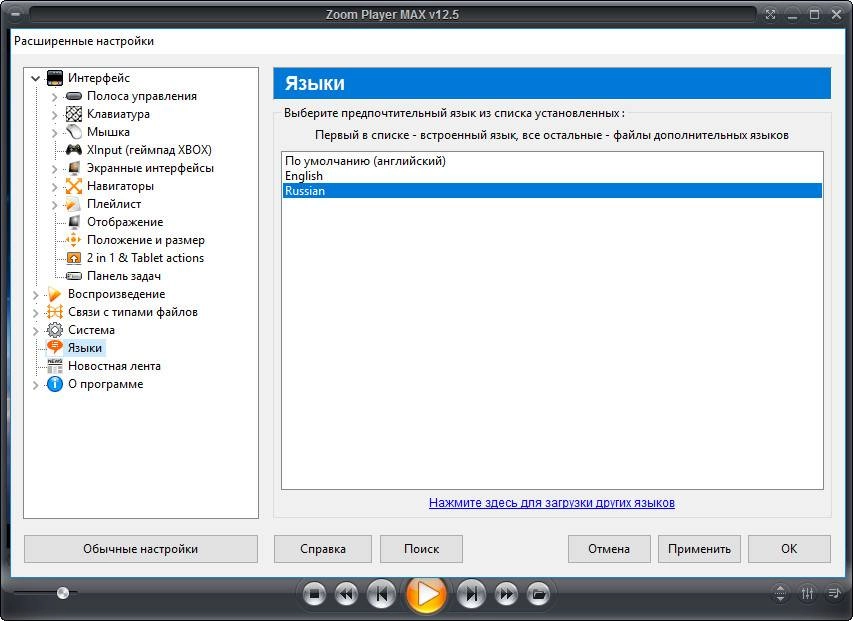Click the XInput gamepad icon

73,150
